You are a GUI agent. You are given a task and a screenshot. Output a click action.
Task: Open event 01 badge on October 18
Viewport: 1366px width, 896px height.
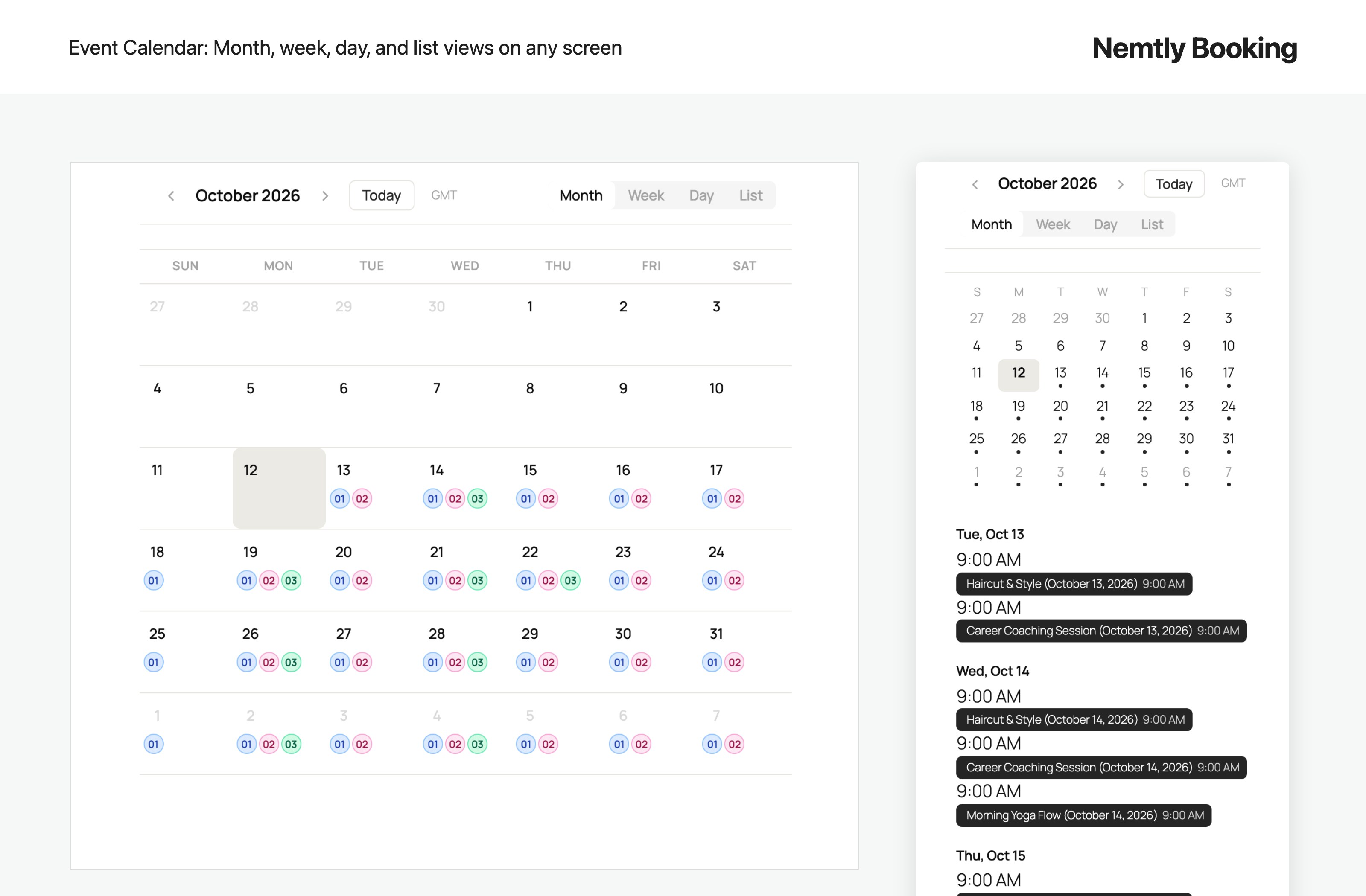(x=153, y=581)
